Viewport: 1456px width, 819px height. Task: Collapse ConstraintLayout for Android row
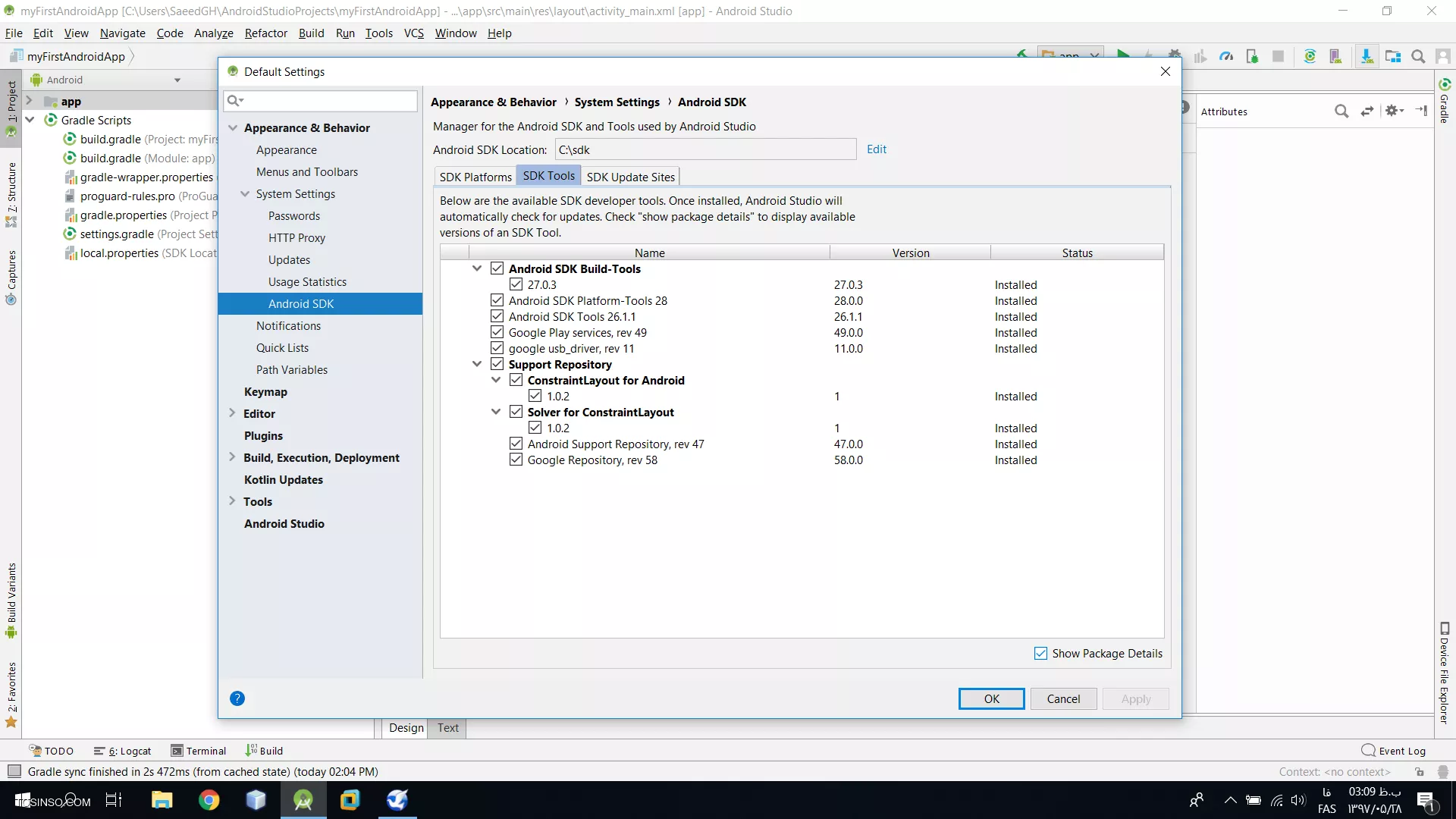tap(496, 380)
